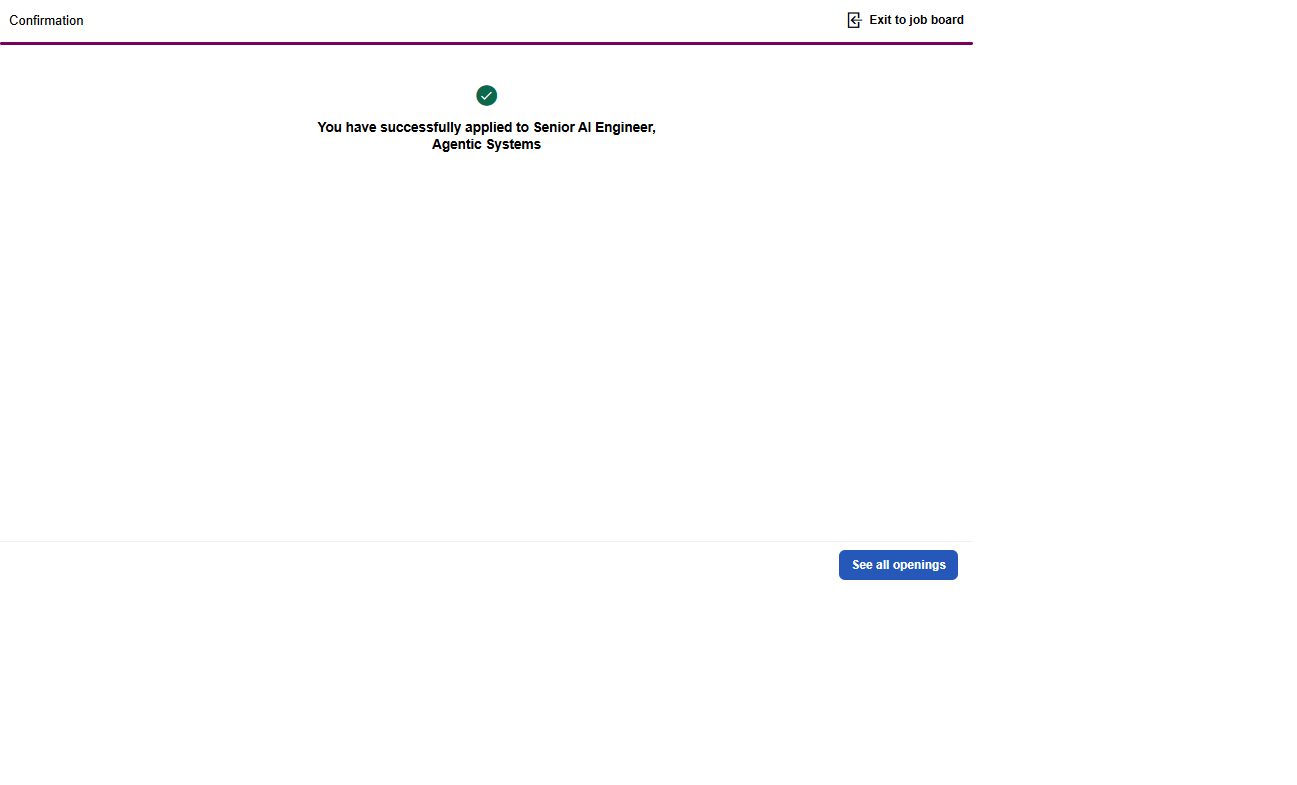Click the checkmark above the success message
This screenshot has width=1297, height=785.
486,96
